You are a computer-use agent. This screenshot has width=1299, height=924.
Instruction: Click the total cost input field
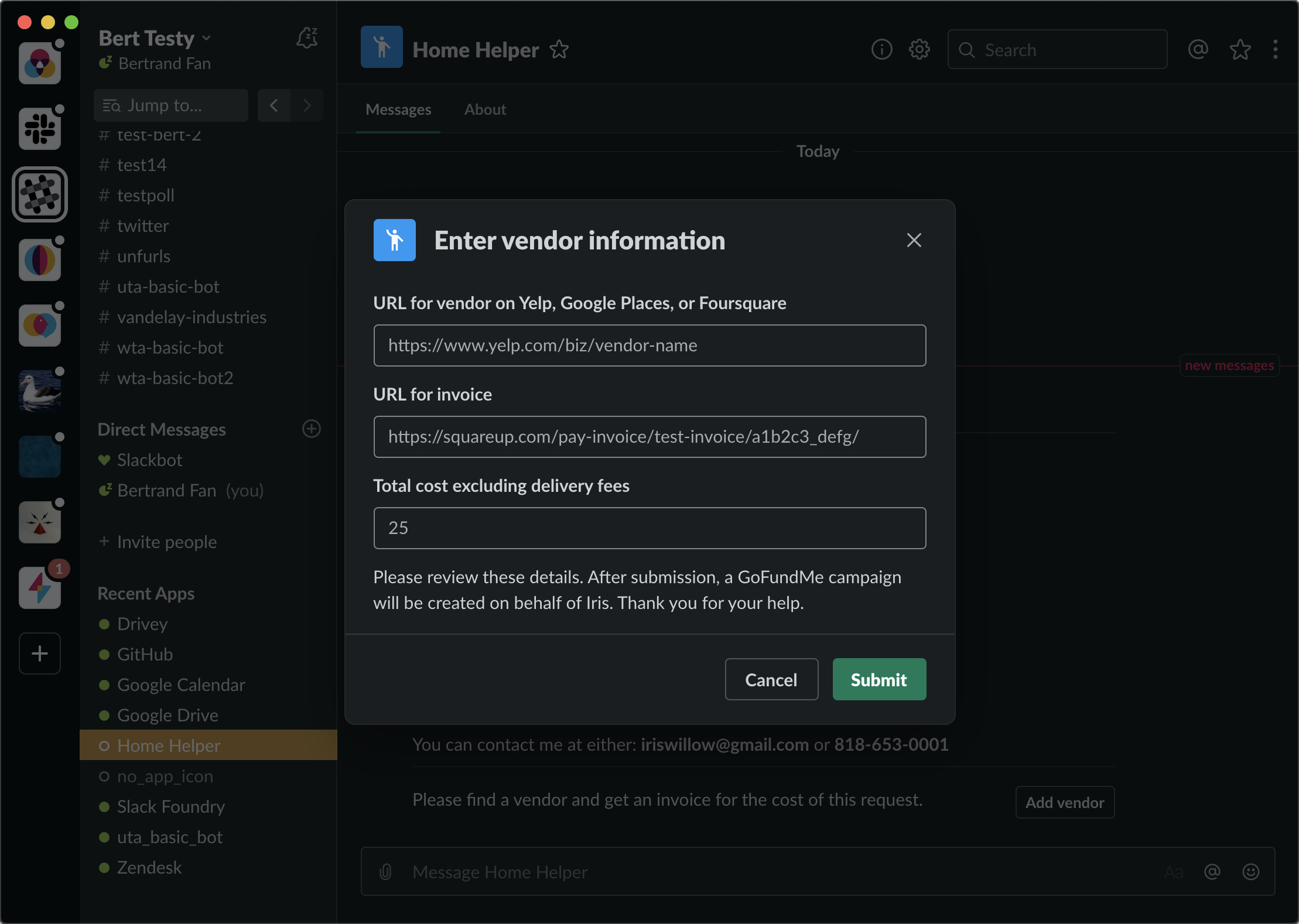click(x=649, y=528)
